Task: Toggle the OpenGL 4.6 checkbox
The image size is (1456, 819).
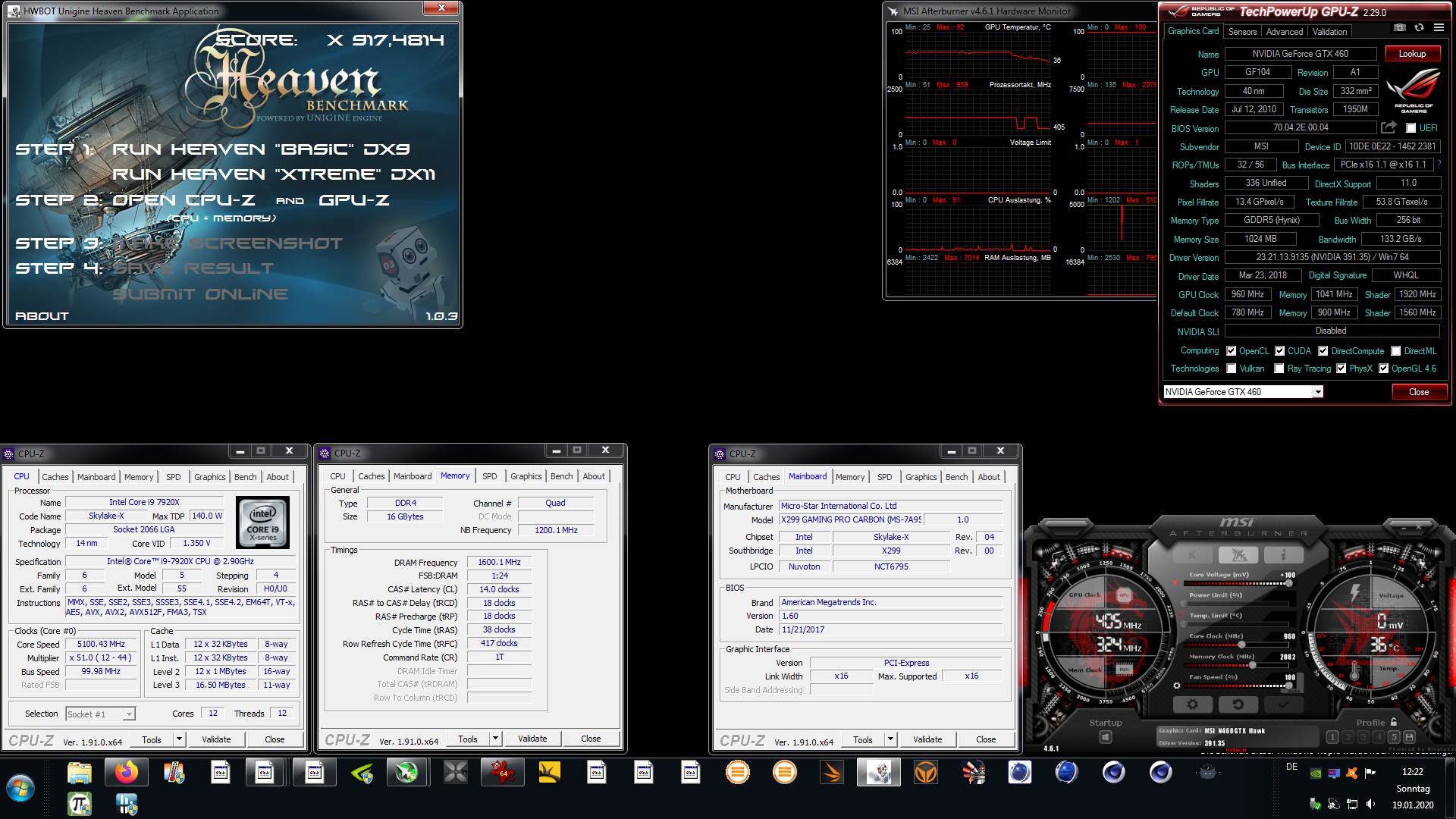Action: [x=1384, y=369]
